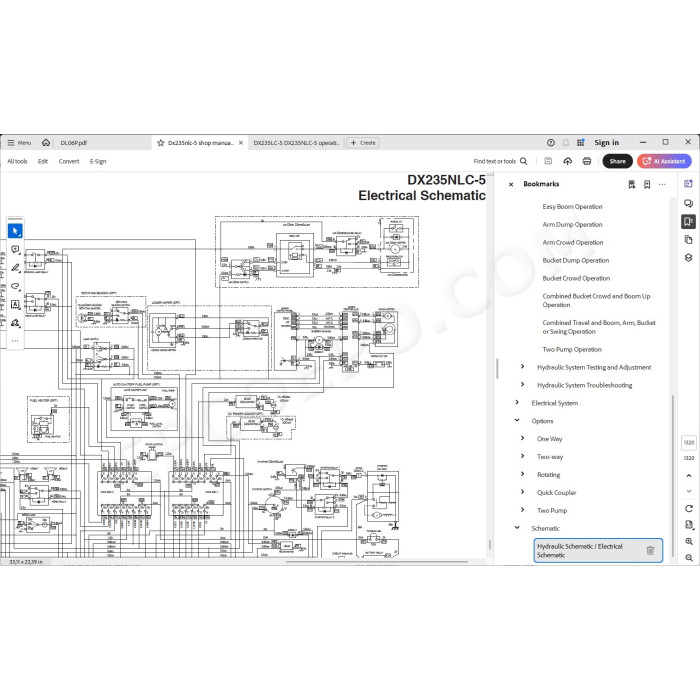Expand the One Way bookmark
This screenshot has width=700, height=700.
522,438
